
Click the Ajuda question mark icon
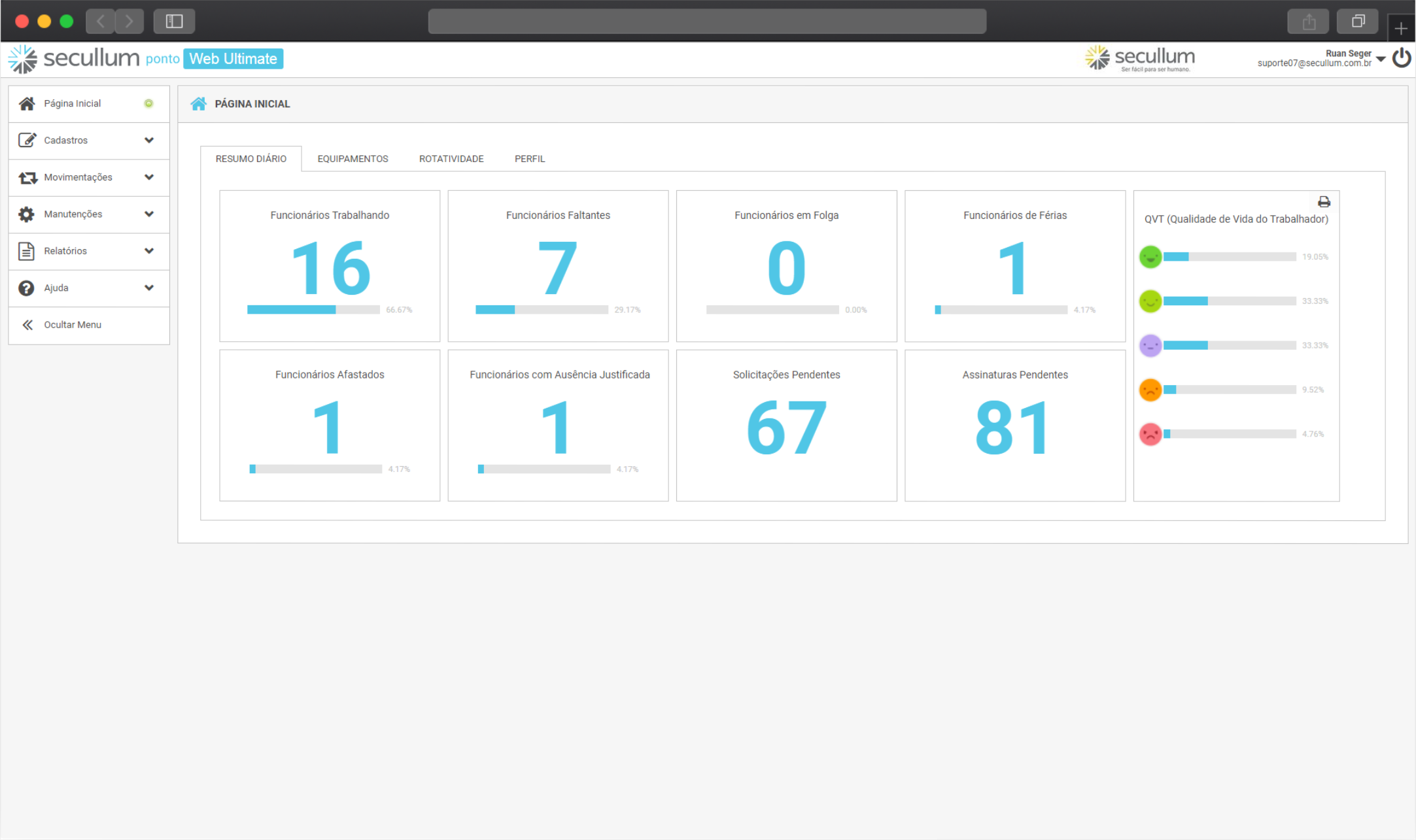point(26,288)
